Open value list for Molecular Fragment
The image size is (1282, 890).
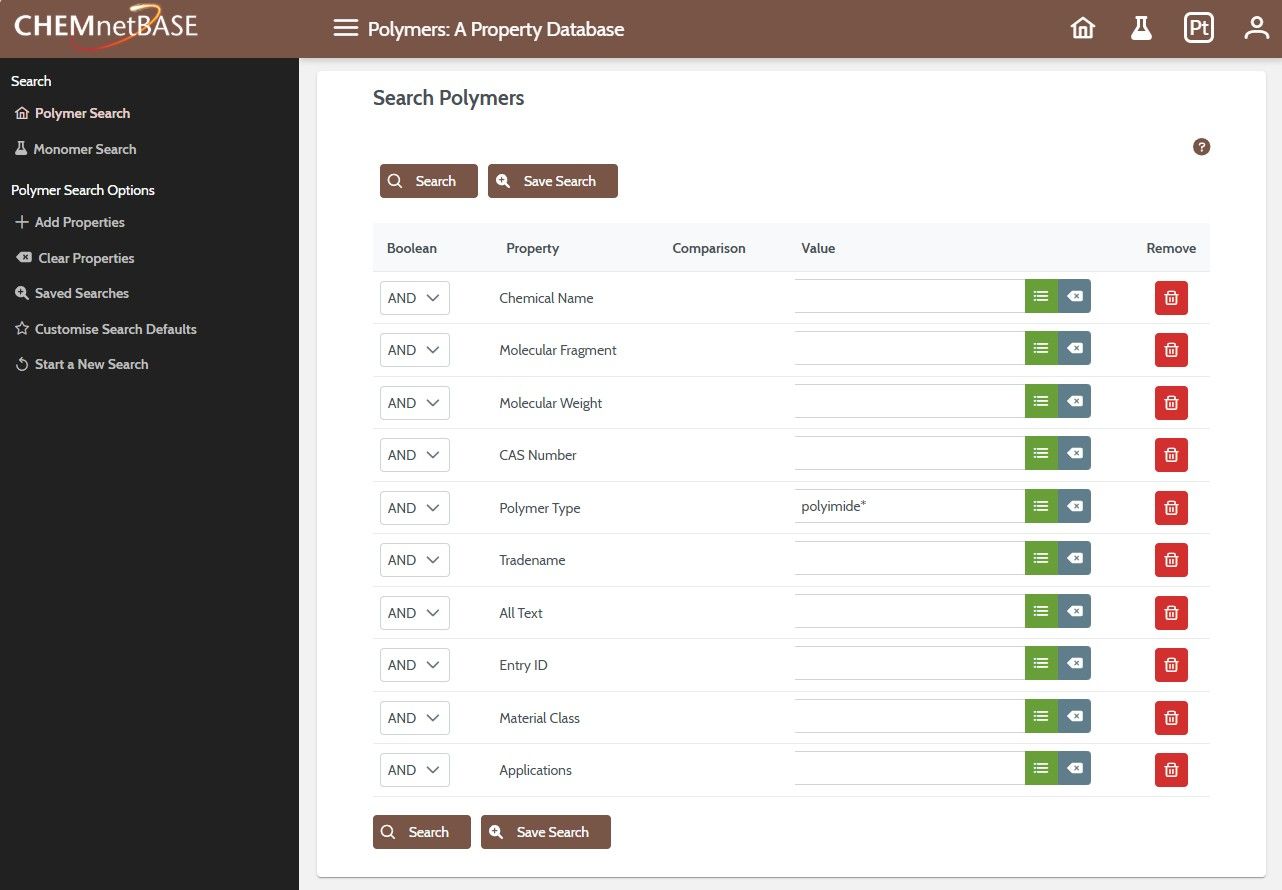click(x=1041, y=348)
